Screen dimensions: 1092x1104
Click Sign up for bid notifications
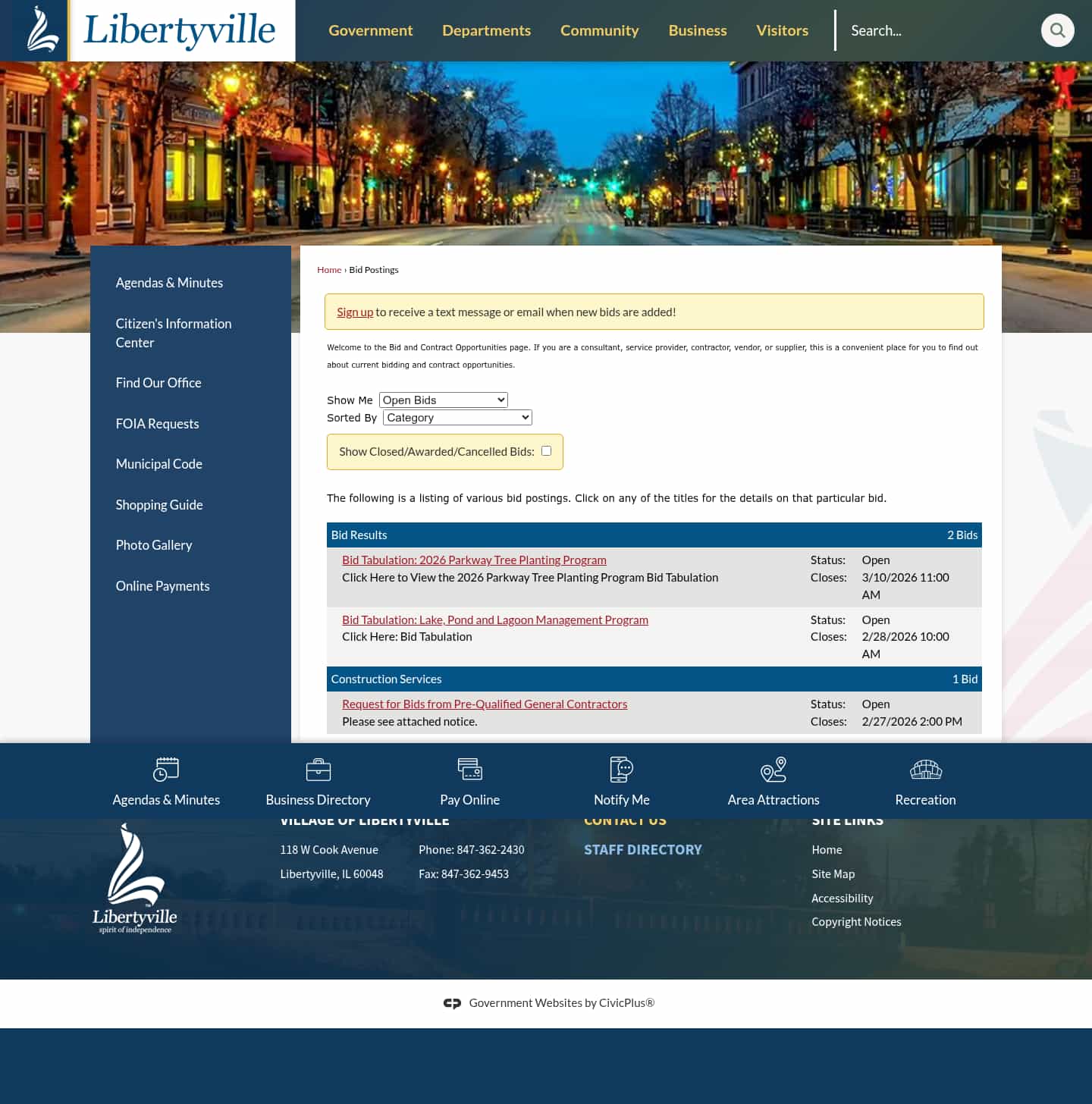(x=354, y=312)
